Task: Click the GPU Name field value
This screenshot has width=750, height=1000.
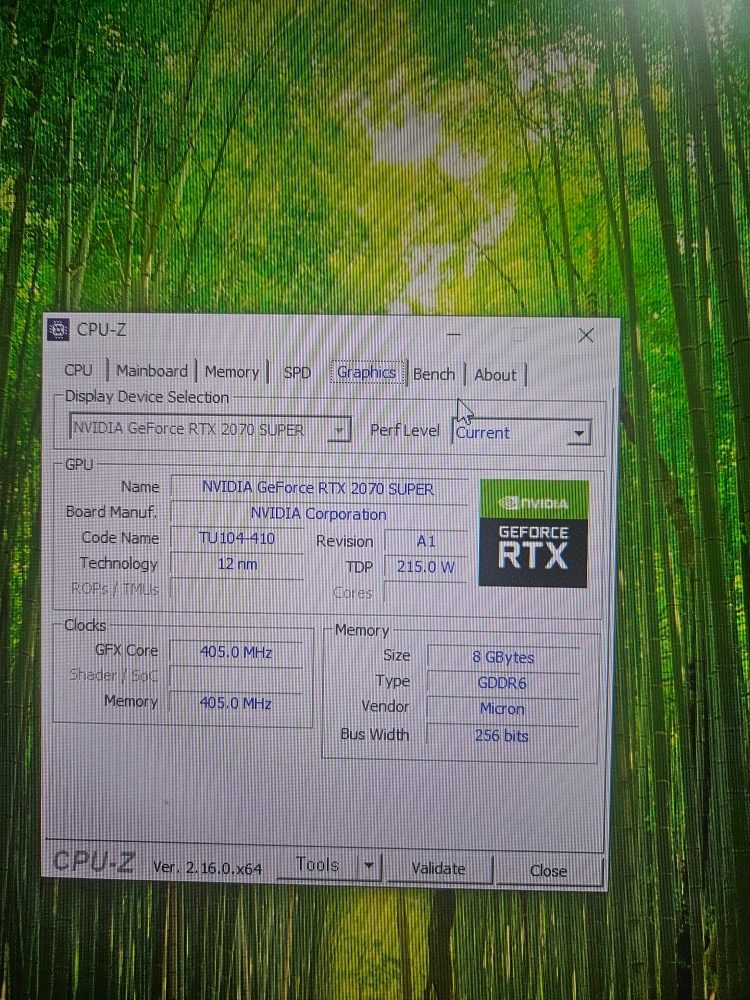Action: click(x=318, y=489)
